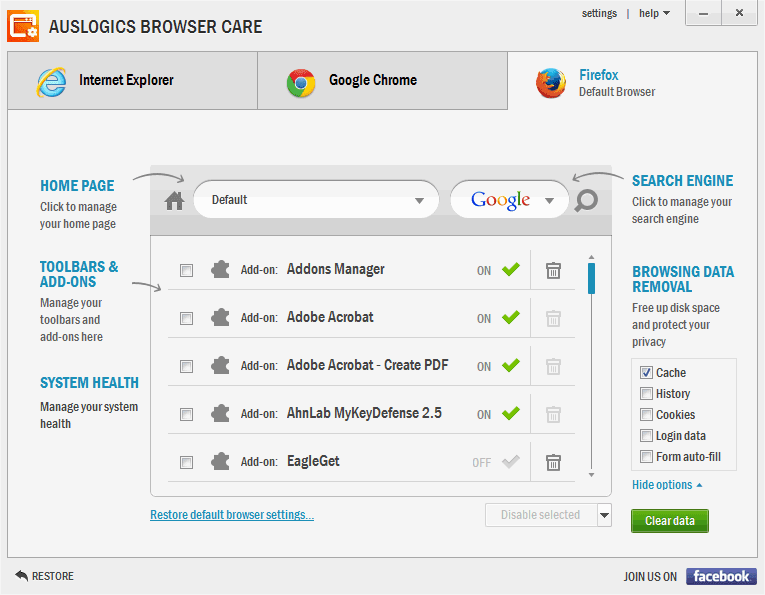
Task: Click TOOLBARS & ADD-ONS heading
Action: (79, 275)
